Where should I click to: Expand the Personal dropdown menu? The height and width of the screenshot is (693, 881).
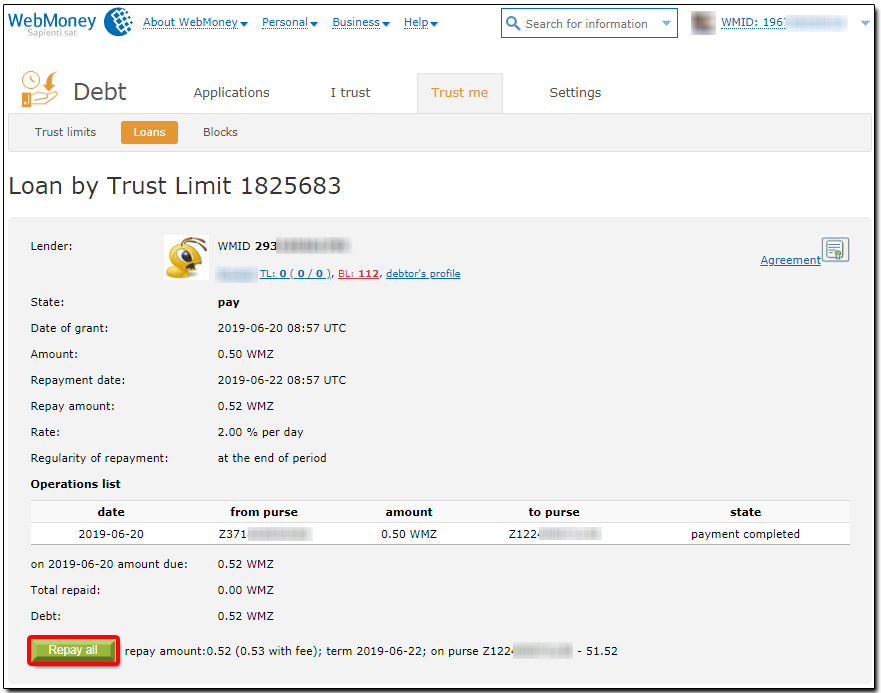click(289, 22)
